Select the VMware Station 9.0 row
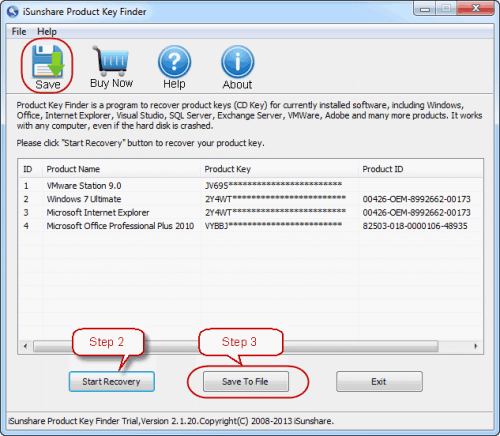Screen dimensions: 500x436 (x=250, y=185)
